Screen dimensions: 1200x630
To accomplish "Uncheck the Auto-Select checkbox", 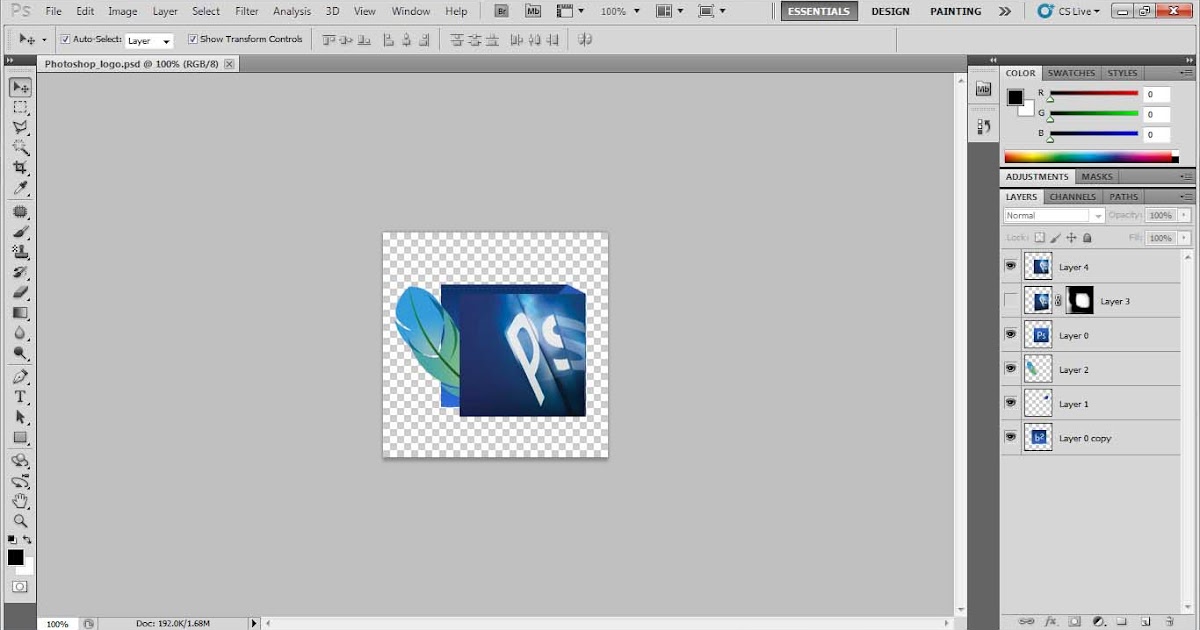I will click(x=65, y=39).
